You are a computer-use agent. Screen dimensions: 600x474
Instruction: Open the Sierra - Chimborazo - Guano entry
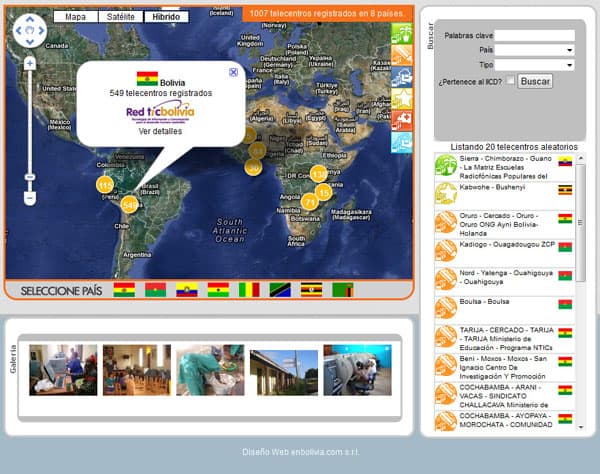pyautogui.click(x=505, y=167)
